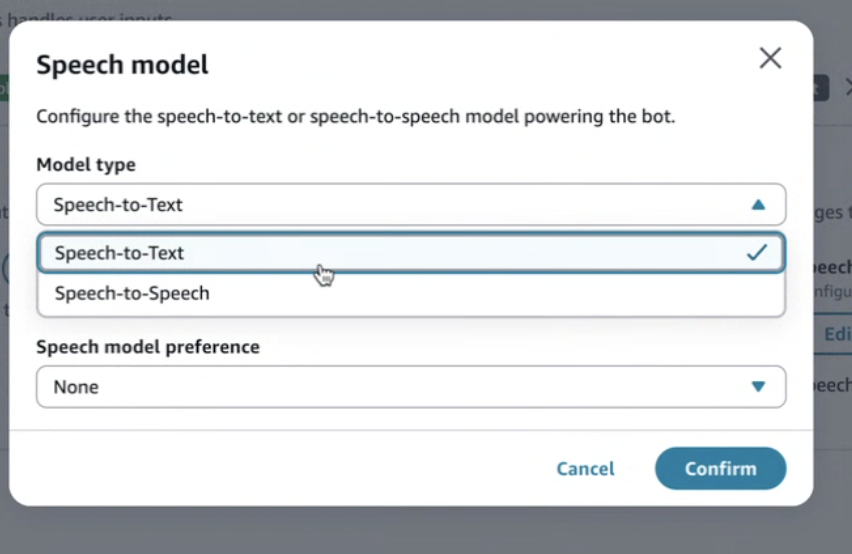This screenshot has width=852, height=554.
Task: Click the "Speech model" dialog title
Action: click(122, 66)
